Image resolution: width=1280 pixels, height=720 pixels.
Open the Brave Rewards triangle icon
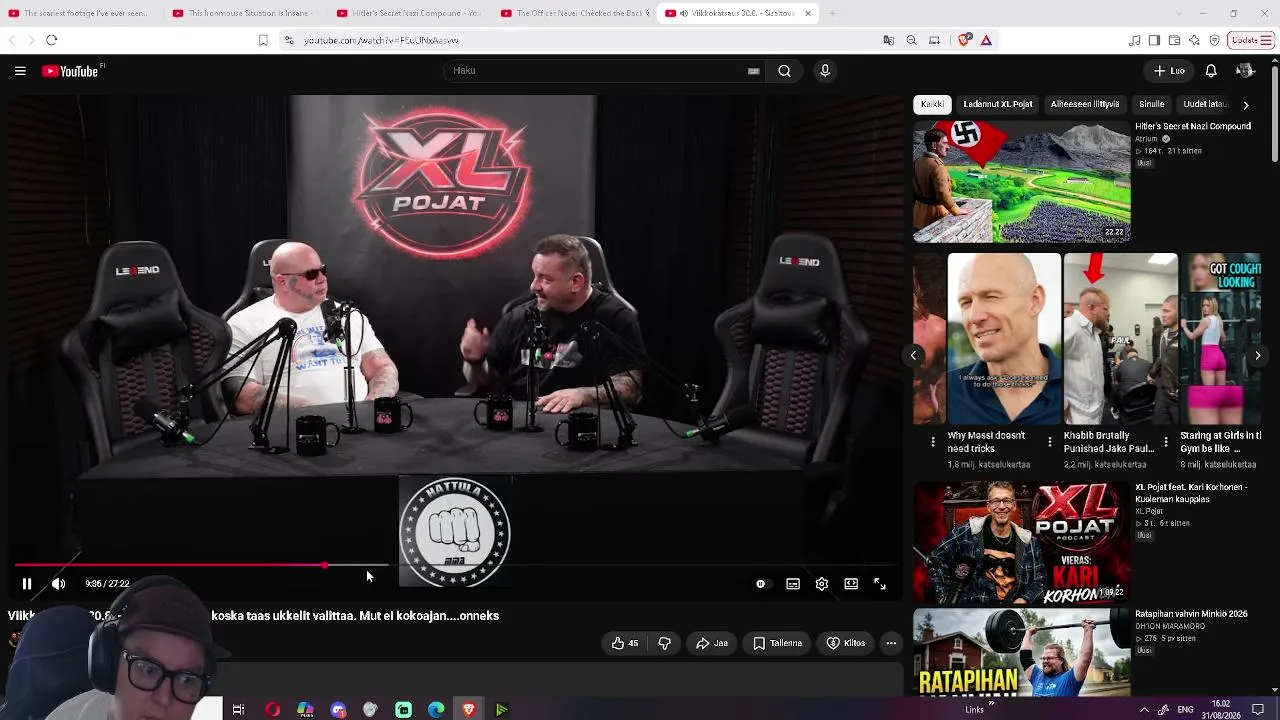pyautogui.click(x=986, y=40)
